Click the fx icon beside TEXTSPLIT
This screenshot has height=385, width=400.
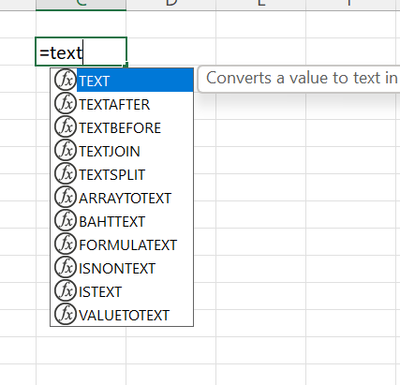pyautogui.click(x=65, y=174)
